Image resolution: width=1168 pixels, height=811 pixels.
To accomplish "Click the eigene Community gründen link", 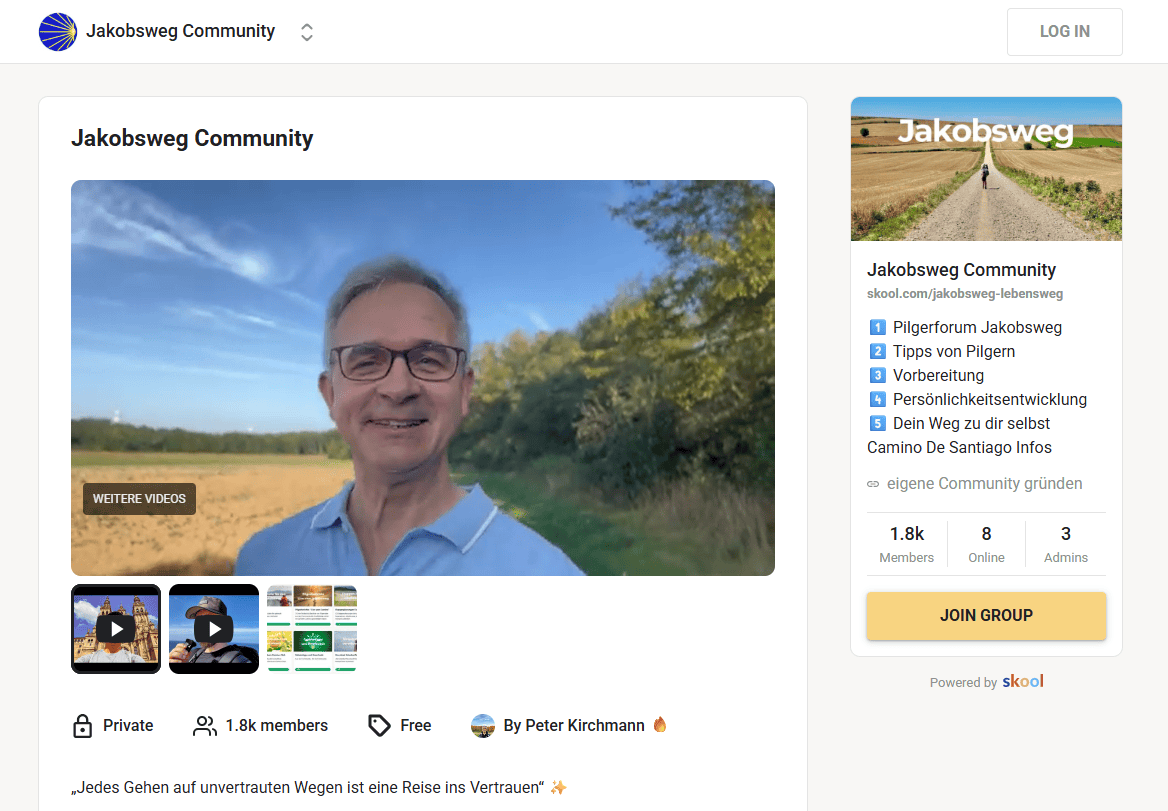I will pyautogui.click(x=984, y=483).
